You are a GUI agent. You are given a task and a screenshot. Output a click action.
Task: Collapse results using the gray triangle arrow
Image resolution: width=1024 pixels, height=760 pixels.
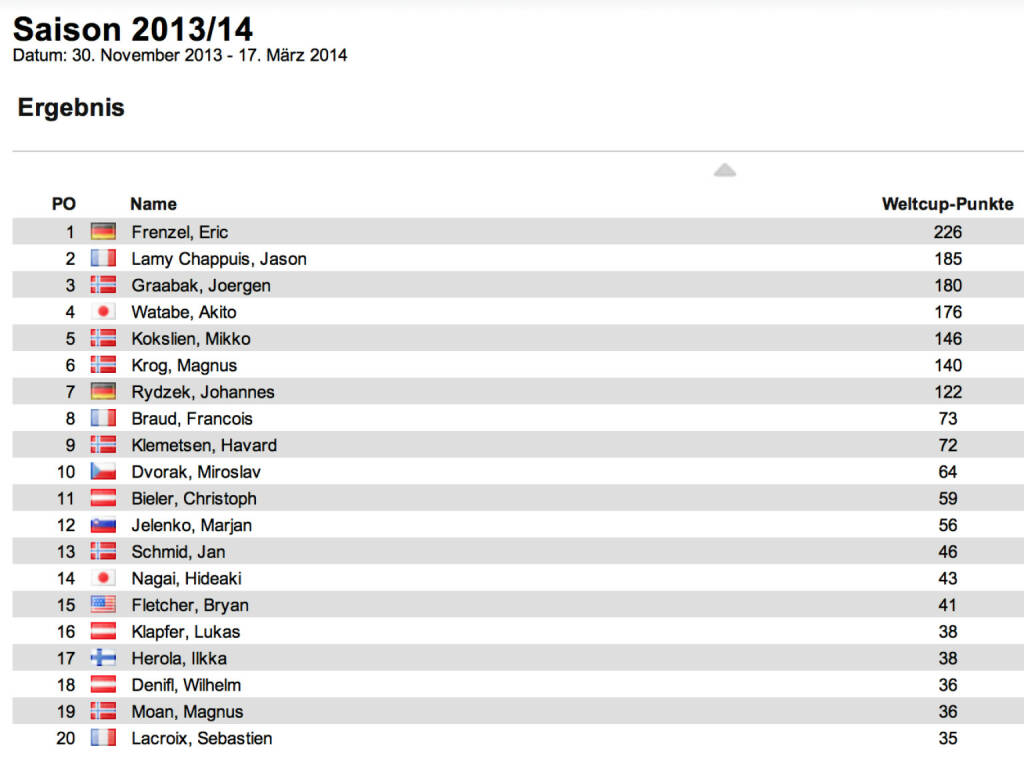coord(725,171)
